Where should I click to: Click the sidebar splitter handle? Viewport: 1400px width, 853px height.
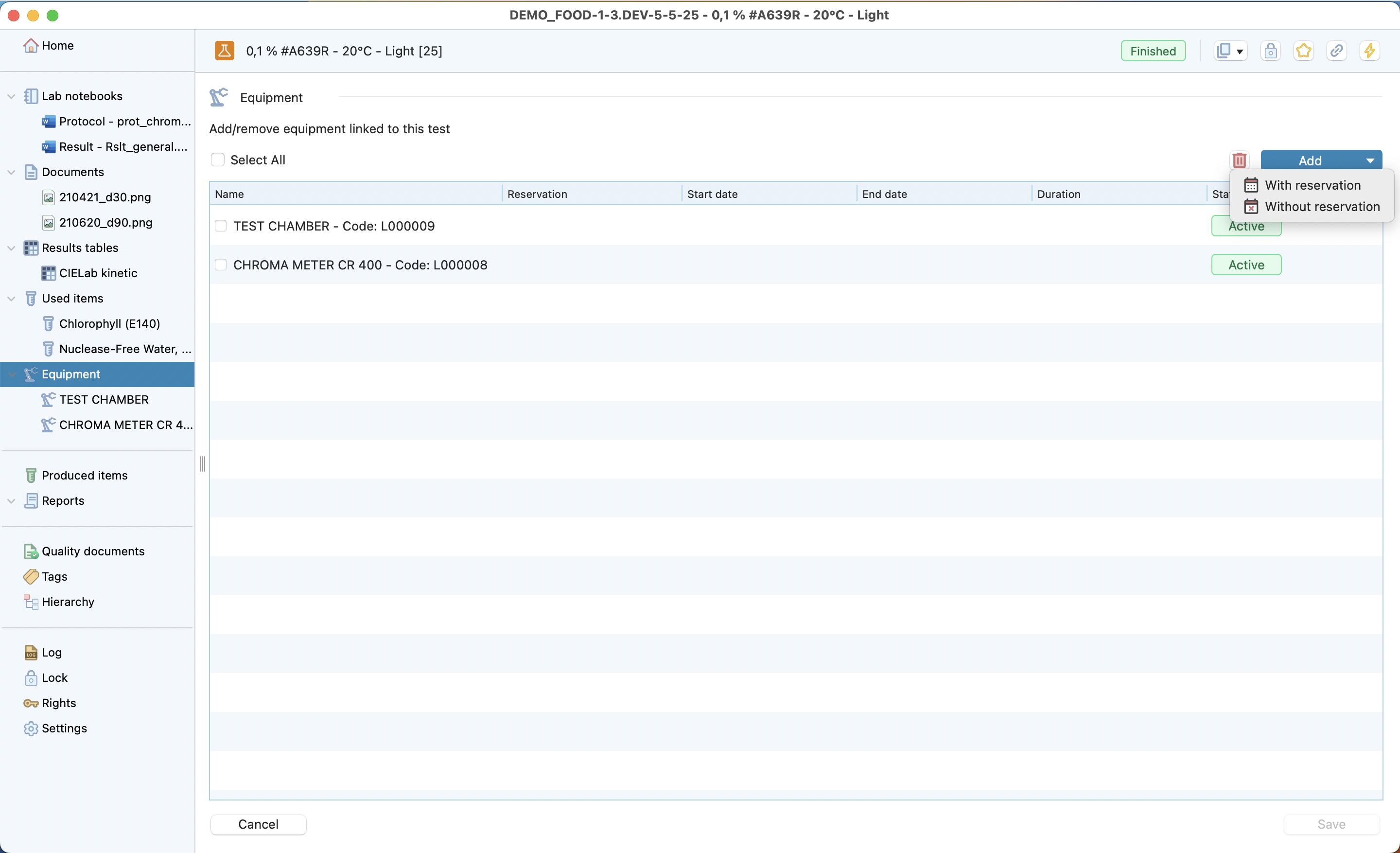tap(202, 464)
